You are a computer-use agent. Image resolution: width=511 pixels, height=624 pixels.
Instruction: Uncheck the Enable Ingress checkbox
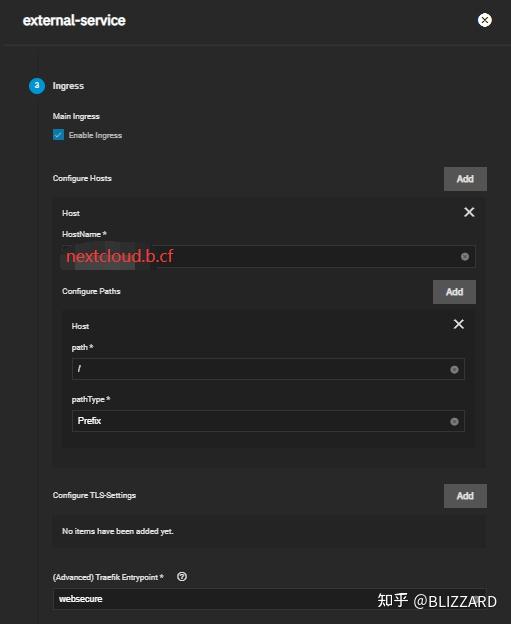[59, 135]
